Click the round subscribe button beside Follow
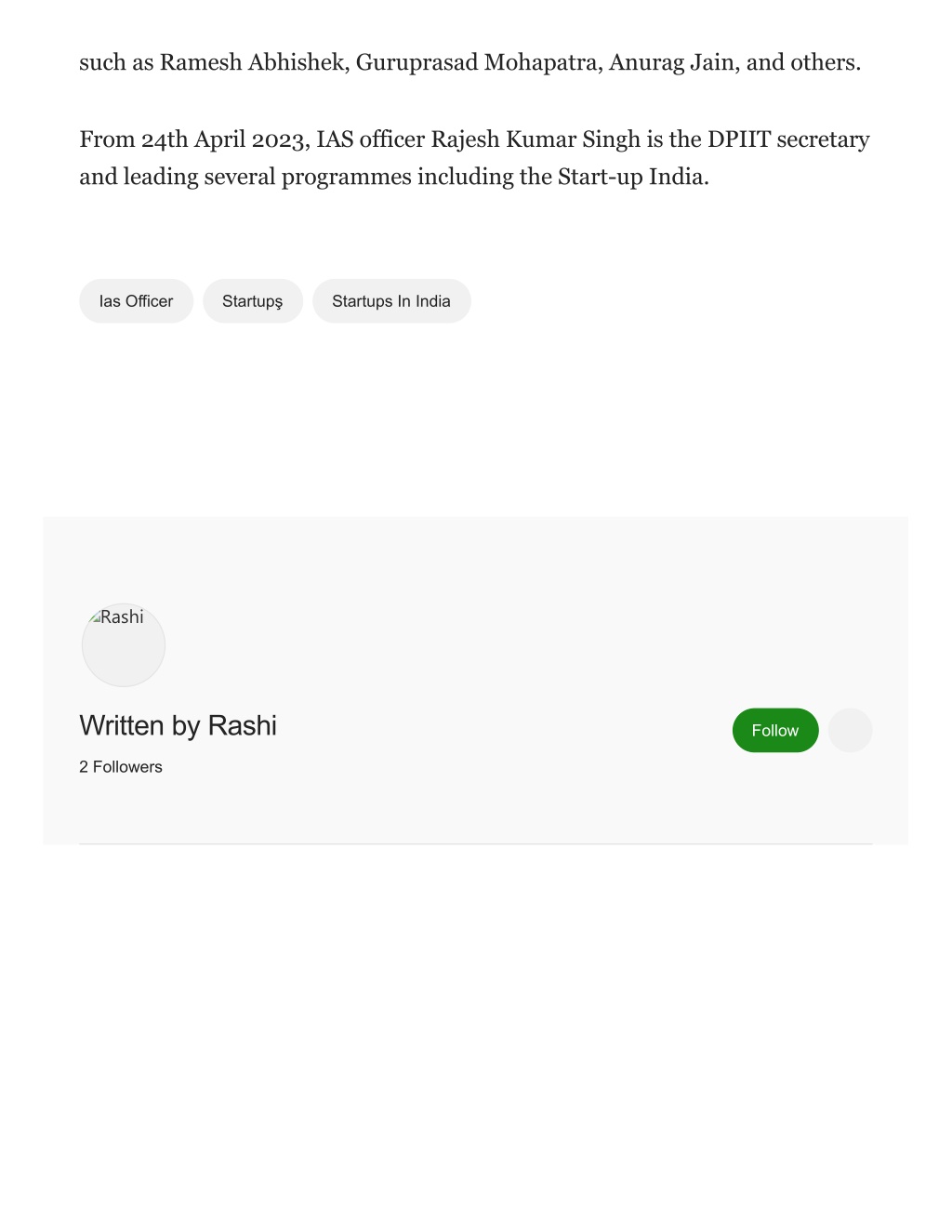 point(850,730)
